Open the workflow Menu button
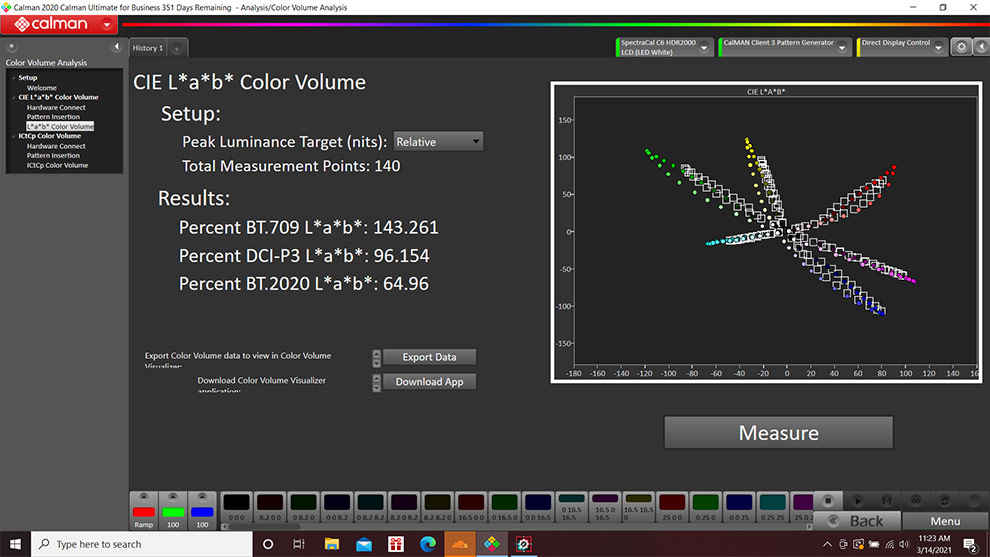This screenshot has height=557, width=990. pos(945,521)
